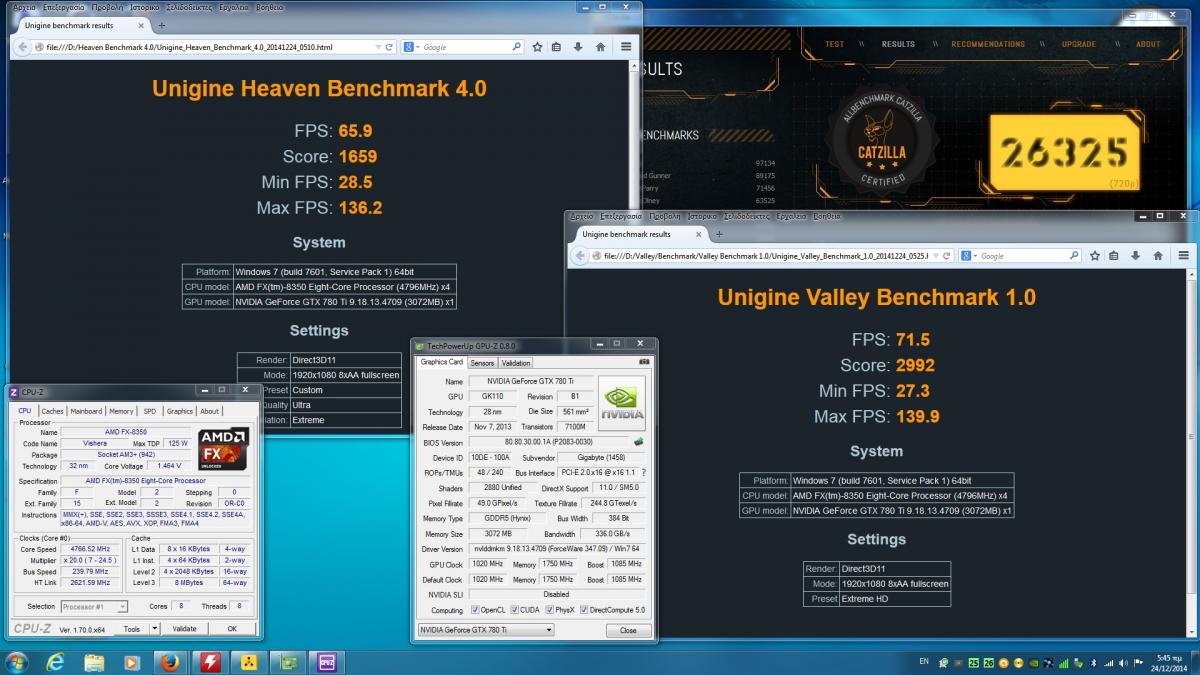
Task: Switch to SPD tab in CPU-Z
Action: [x=150, y=411]
